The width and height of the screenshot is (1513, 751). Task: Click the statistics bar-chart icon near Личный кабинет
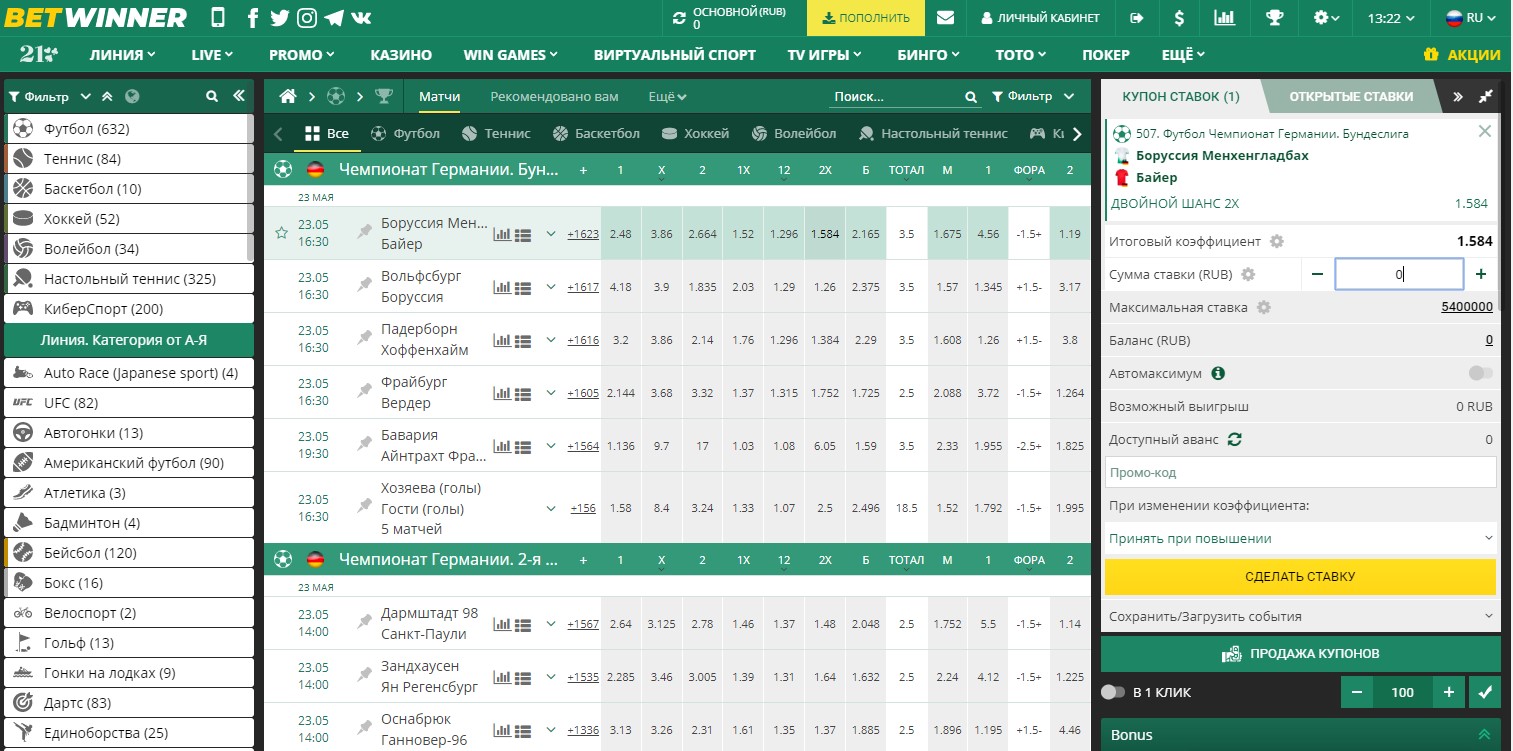coord(1225,17)
